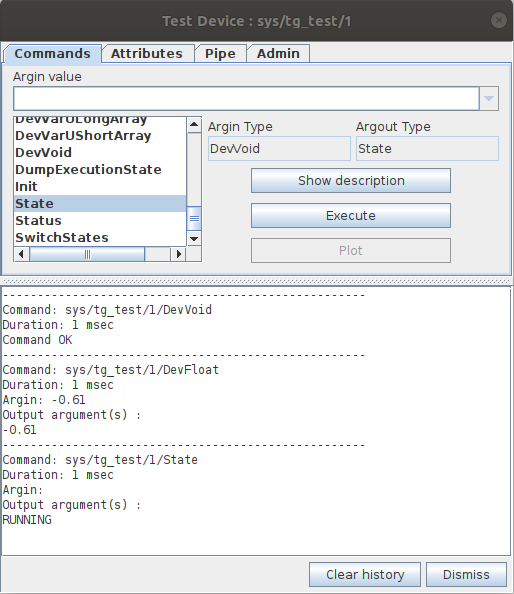Click the Show description button
This screenshot has height=594, width=514.
(351, 181)
